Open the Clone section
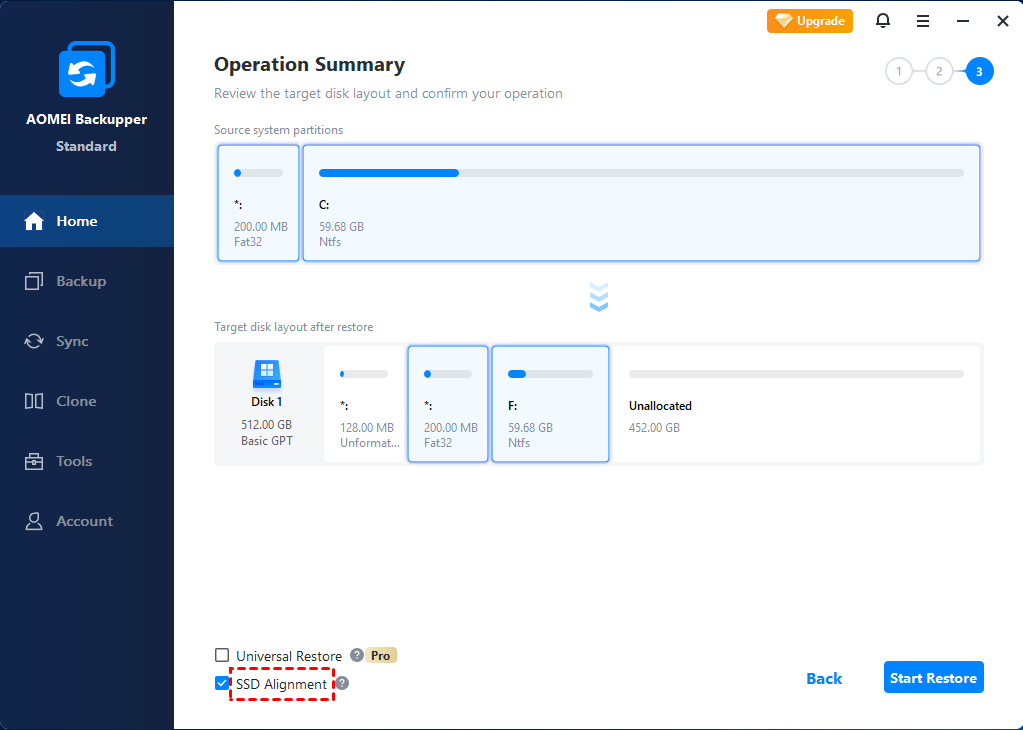Viewport: 1023px width, 730px height. point(87,401)
